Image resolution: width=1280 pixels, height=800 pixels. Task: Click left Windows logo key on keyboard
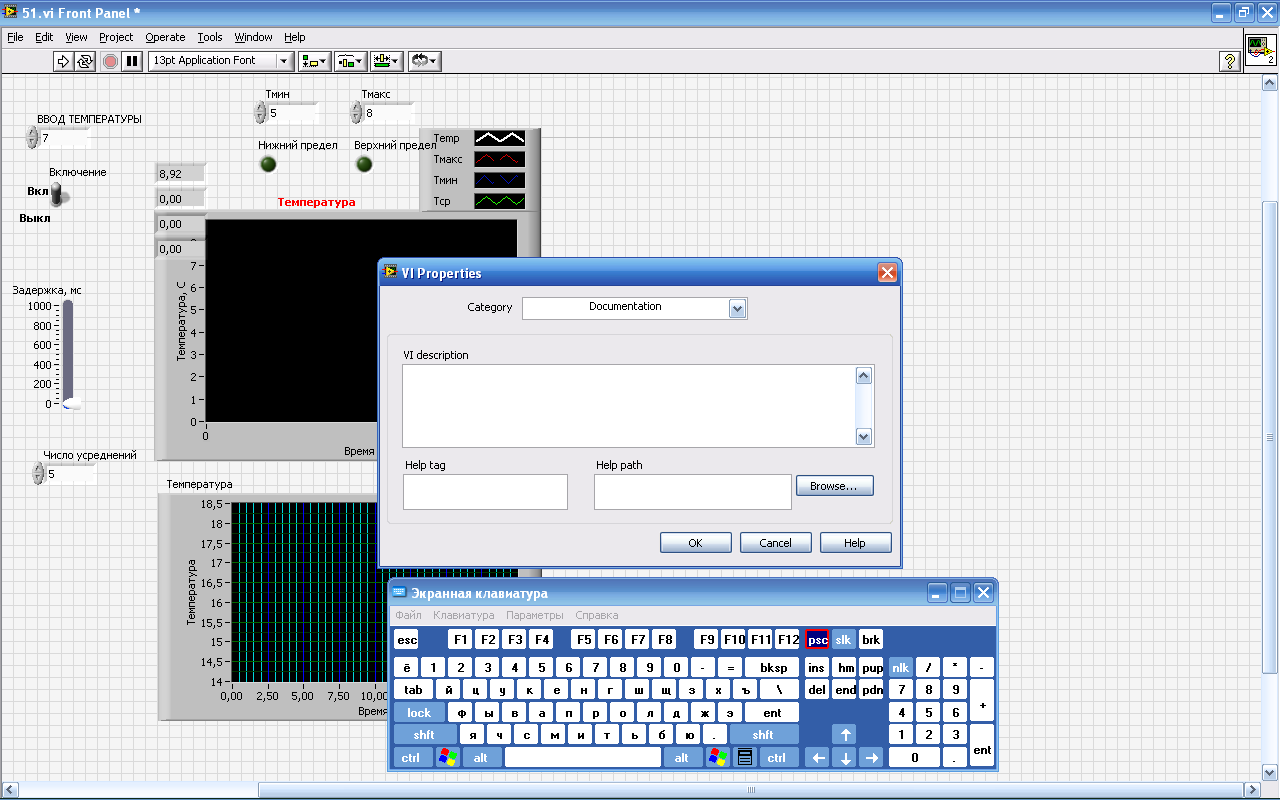pos(448,758)
